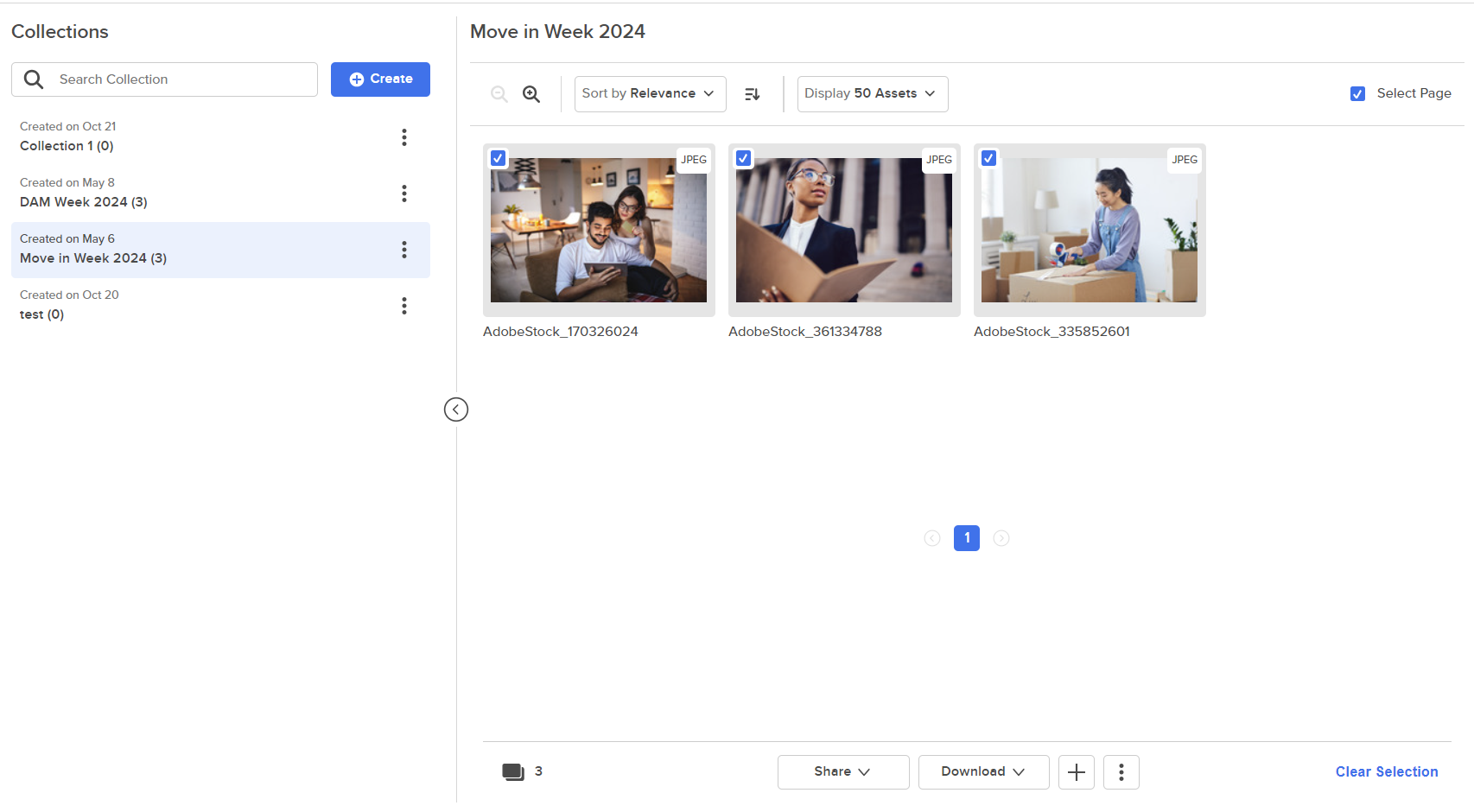Uncheck asset AdobeStock_335852601

(989, 158)
